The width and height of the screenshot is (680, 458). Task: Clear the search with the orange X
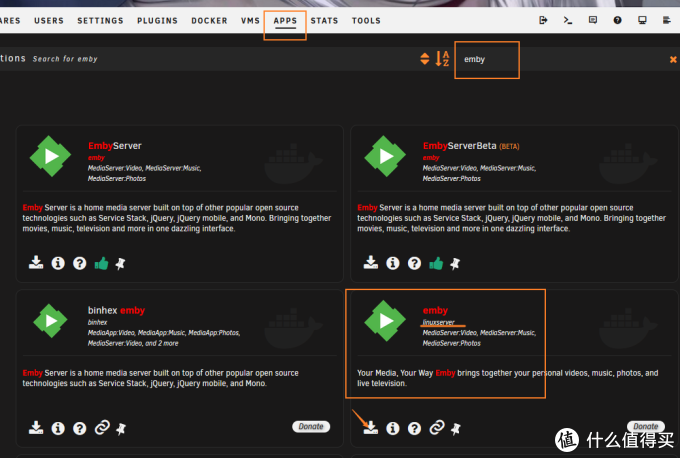click(673, 59)
